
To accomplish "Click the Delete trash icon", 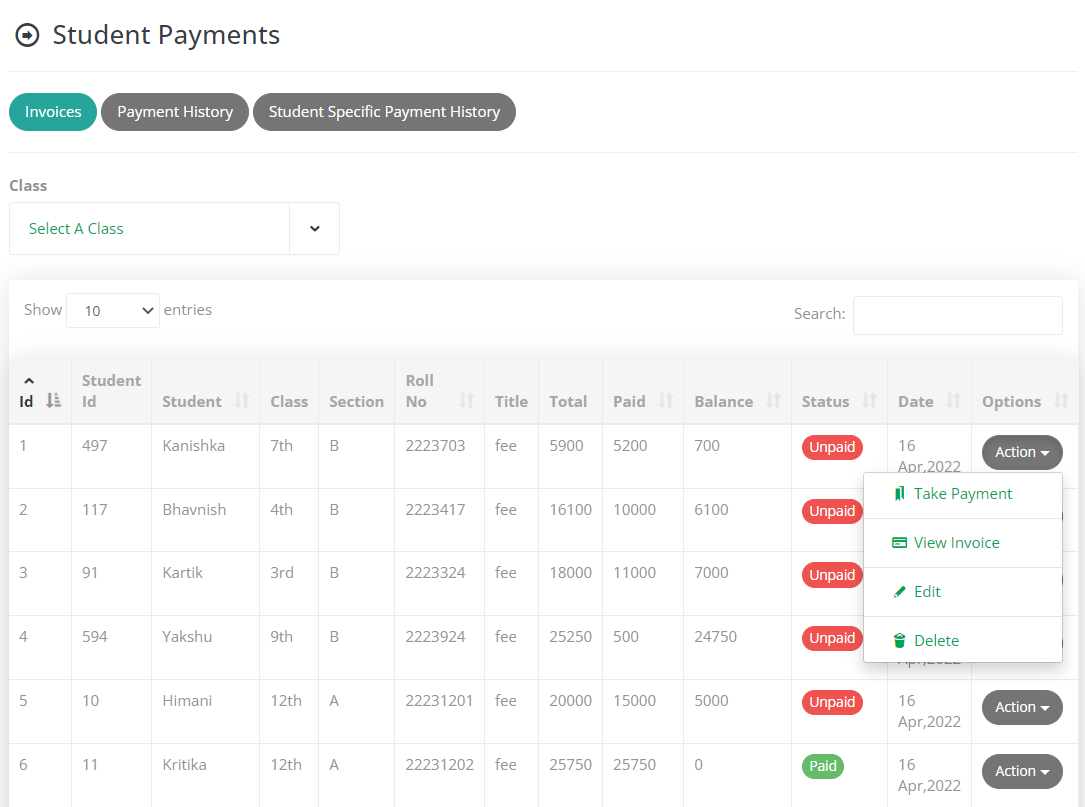I will coord(900,640).
